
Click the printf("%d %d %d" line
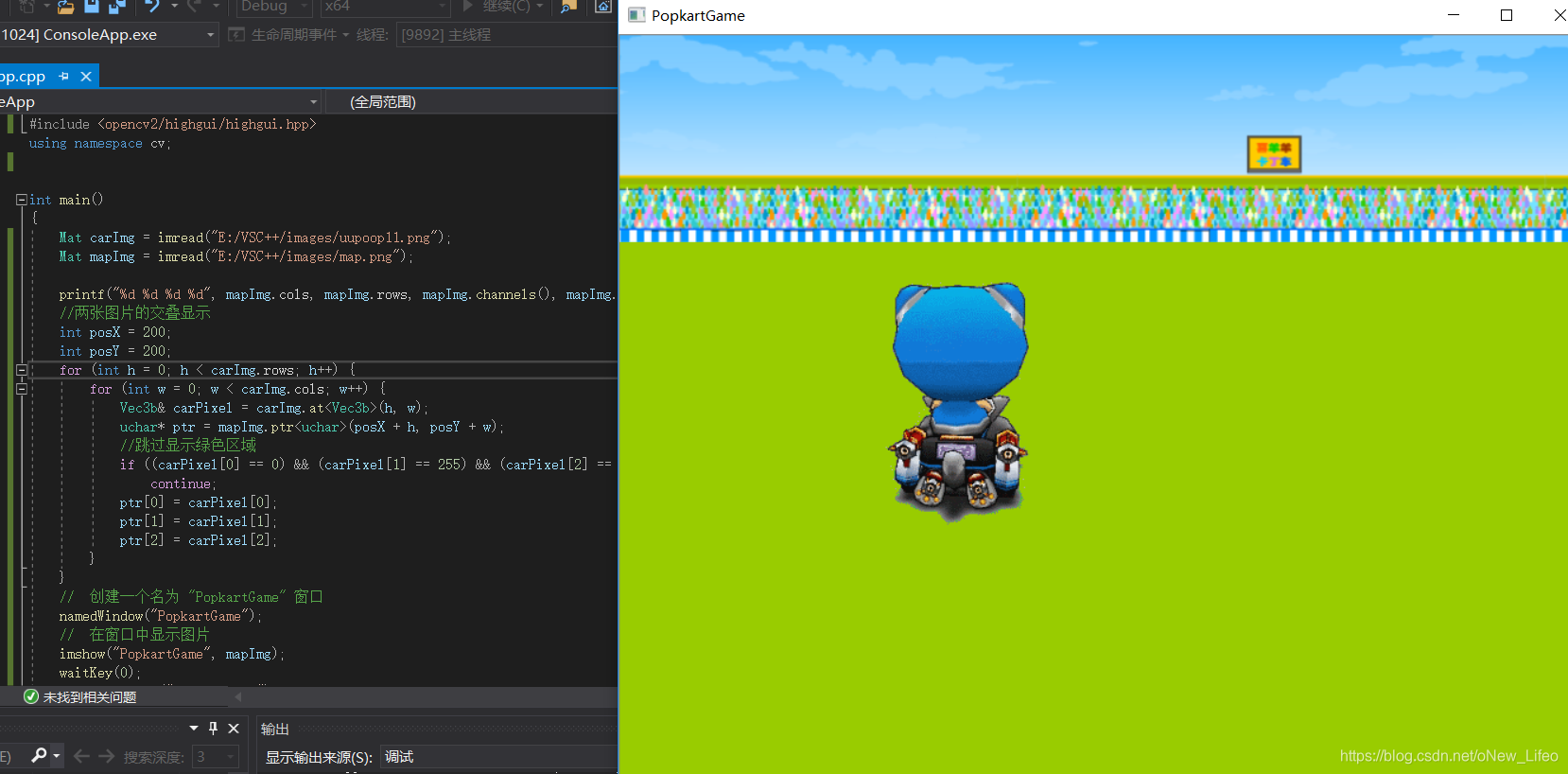click(338, 294)
